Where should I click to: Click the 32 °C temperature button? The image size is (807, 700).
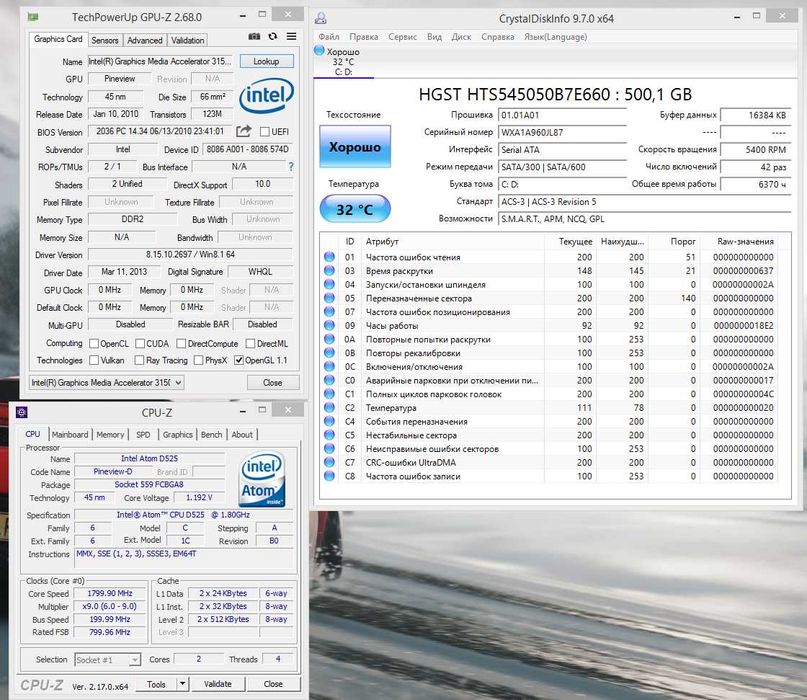tap(355, 209)
